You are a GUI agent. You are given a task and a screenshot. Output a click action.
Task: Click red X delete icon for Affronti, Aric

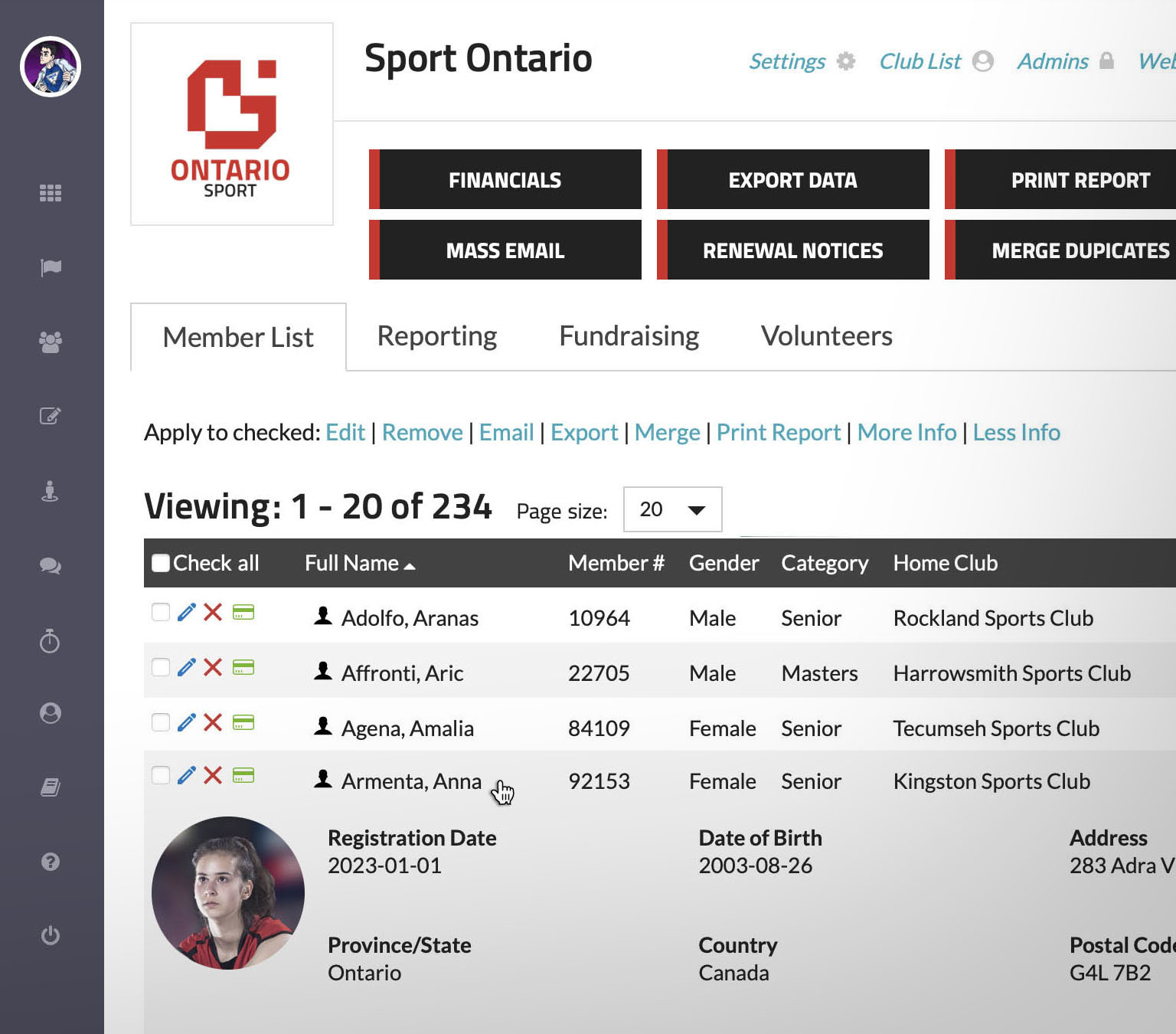pyautogui.click(x=213, y=667)
